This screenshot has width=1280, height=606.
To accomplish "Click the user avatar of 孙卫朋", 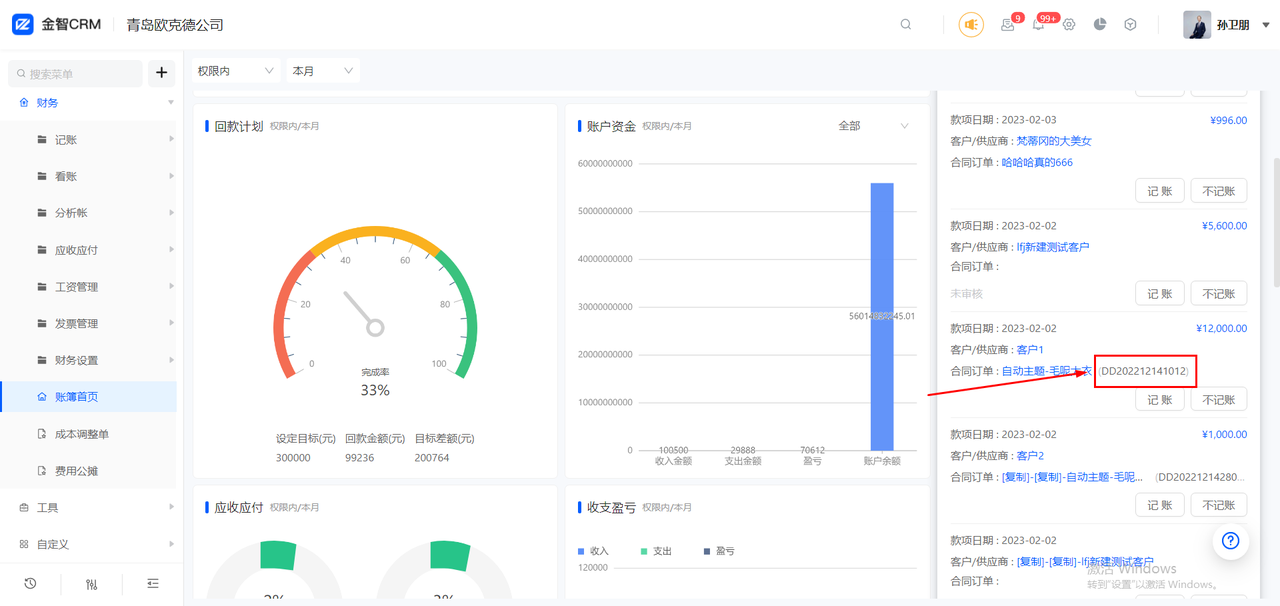I will click(1197, 25).
